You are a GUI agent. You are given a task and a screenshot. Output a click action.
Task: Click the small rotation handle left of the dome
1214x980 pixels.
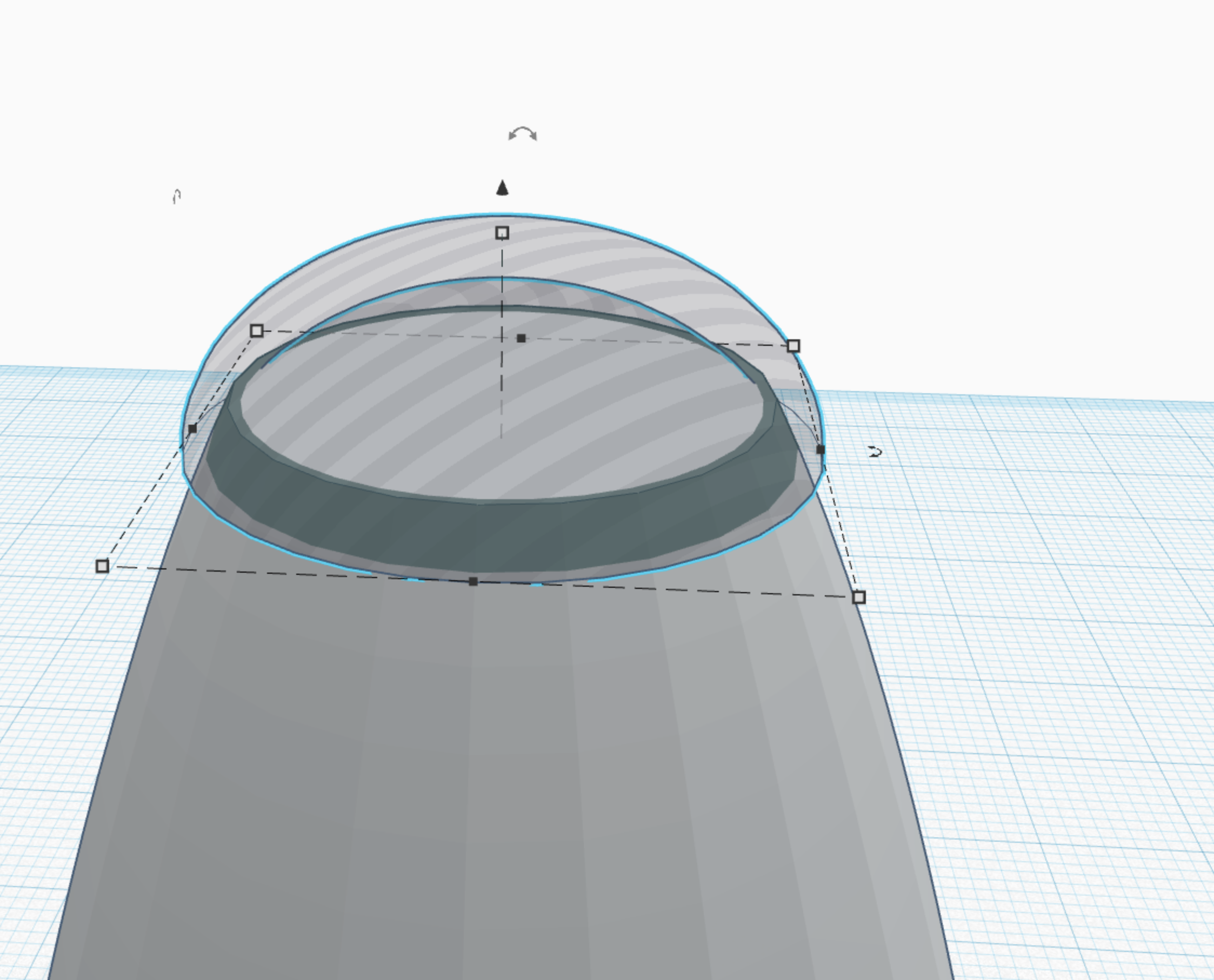(x=177, y=197)
